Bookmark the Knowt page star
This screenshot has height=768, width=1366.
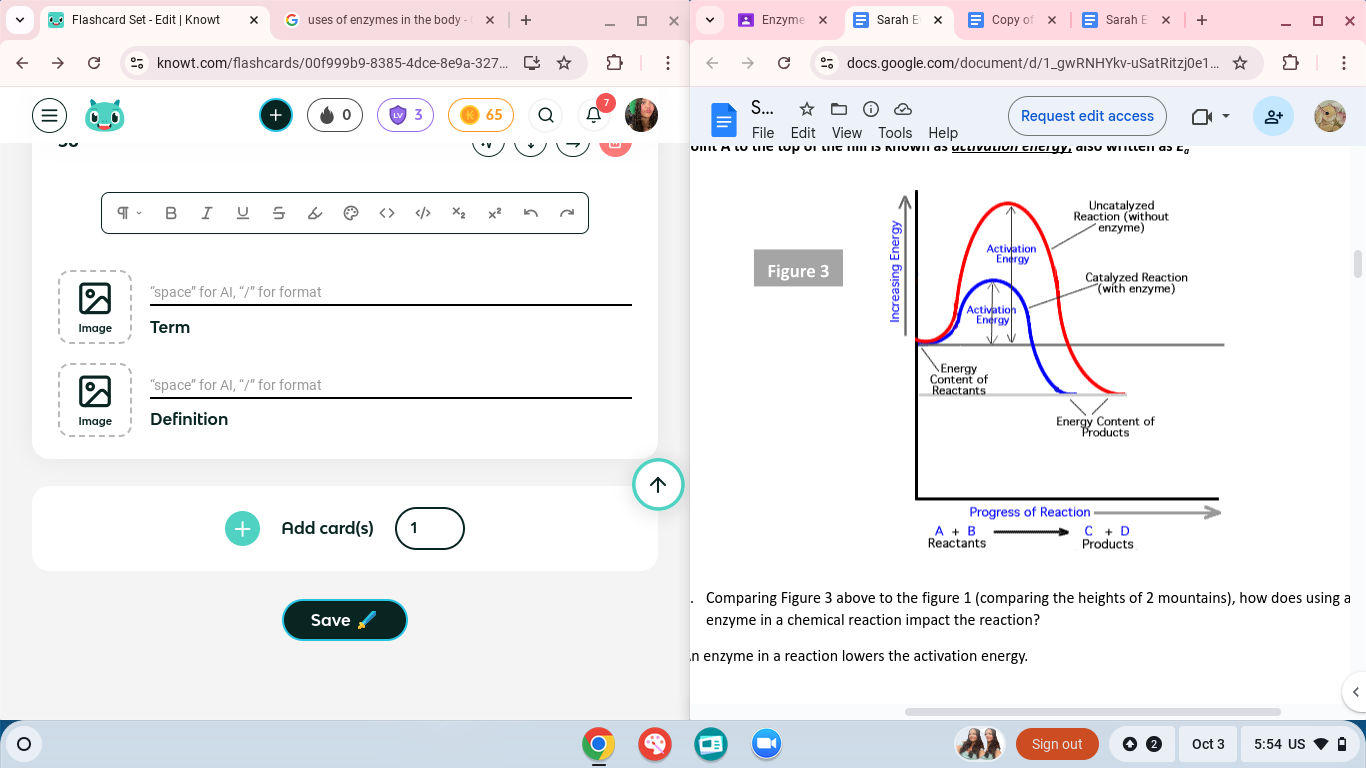tap(564, 63)
